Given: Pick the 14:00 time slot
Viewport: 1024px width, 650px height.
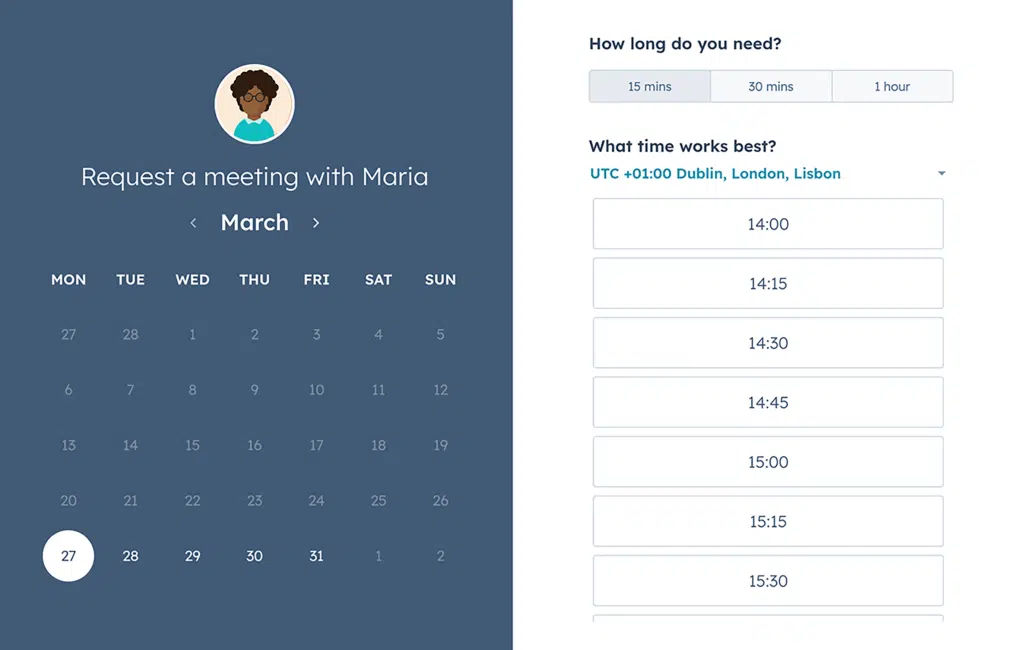Looking at the screenshot, I should (768, 224).
